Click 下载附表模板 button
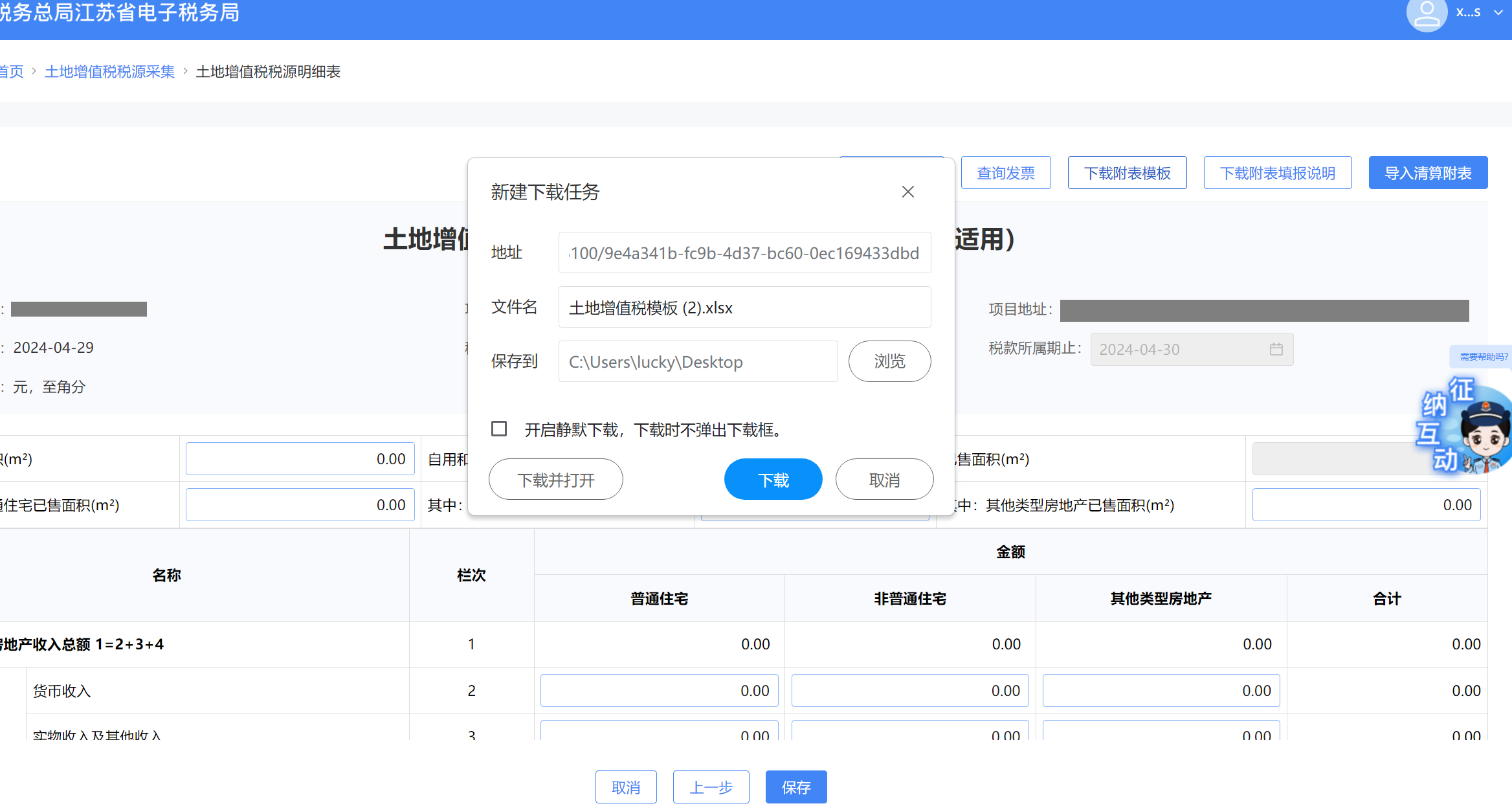The image size is (1512, 808). (1127, 174)
